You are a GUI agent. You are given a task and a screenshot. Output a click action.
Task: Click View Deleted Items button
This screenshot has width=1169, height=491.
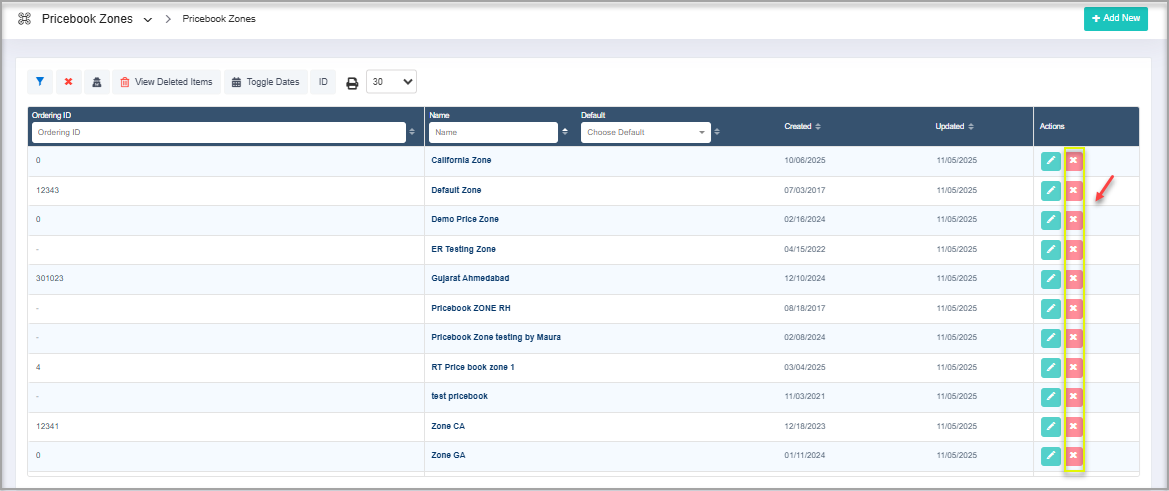[166, 82]
